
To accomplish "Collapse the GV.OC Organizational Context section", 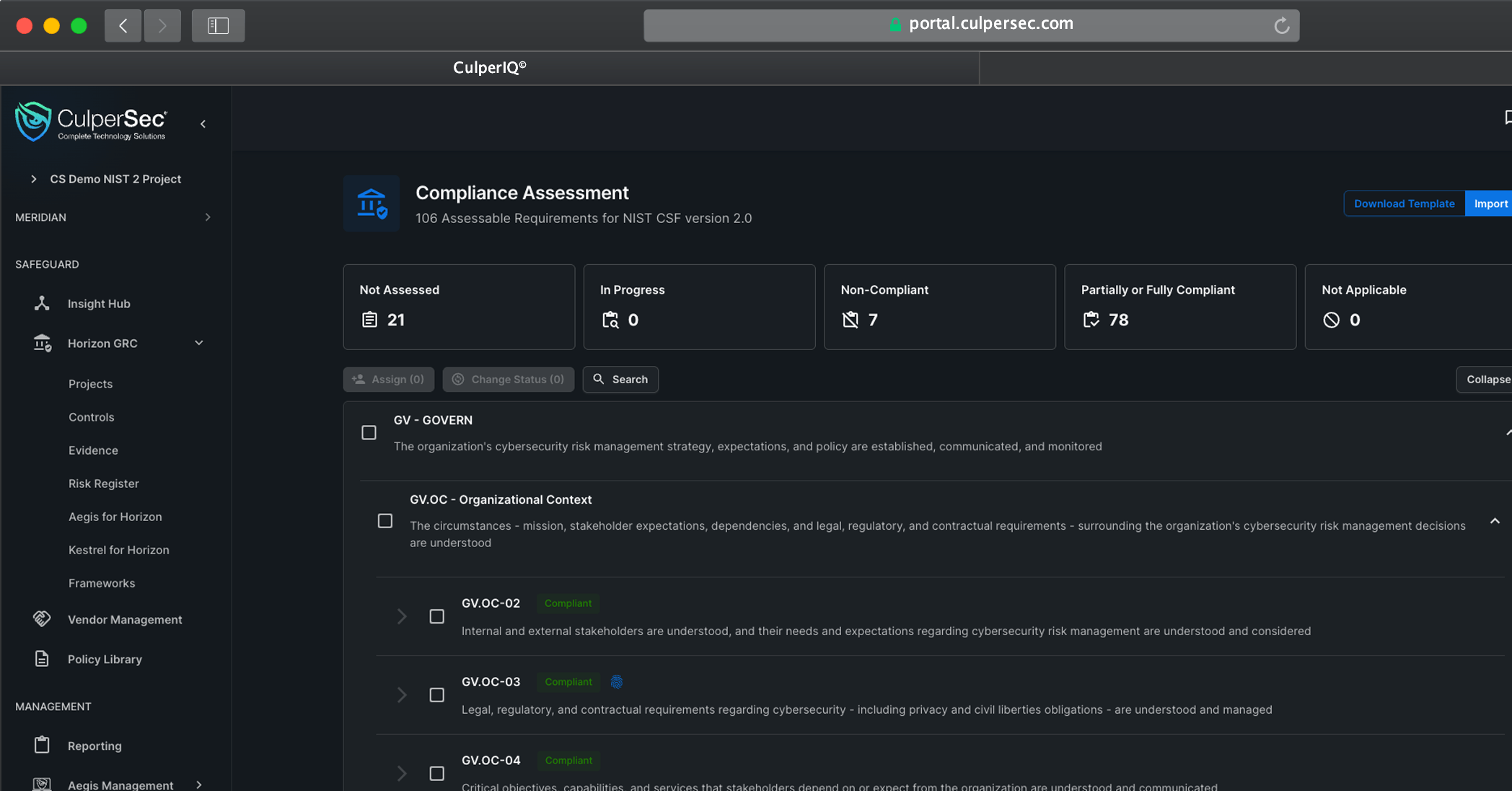I will coord(1495,521).
